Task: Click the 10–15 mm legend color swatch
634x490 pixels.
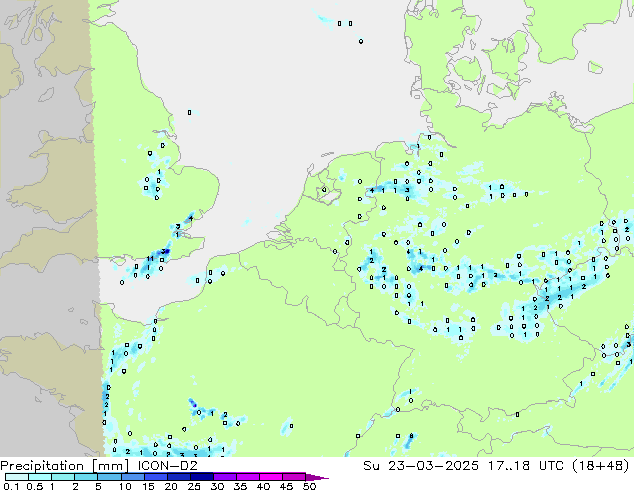Action: point(132,477)
